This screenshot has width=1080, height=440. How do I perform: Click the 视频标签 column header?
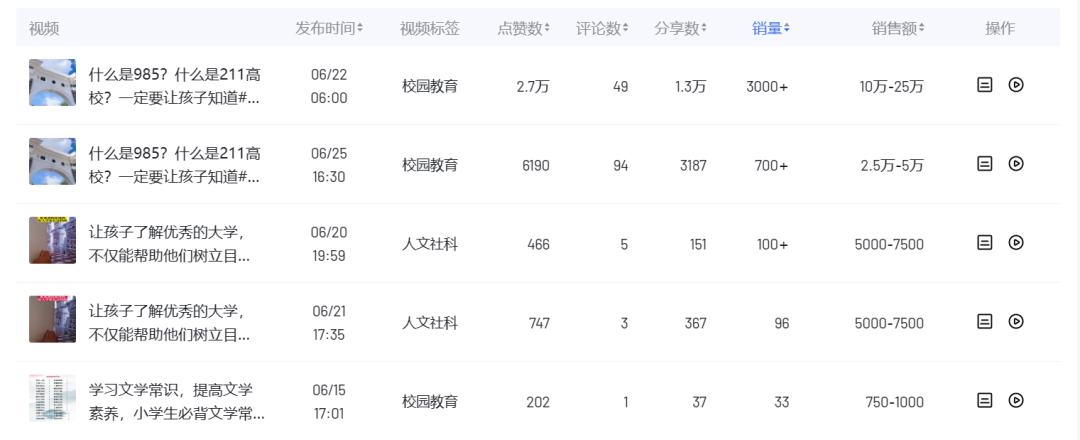point(430,28)
